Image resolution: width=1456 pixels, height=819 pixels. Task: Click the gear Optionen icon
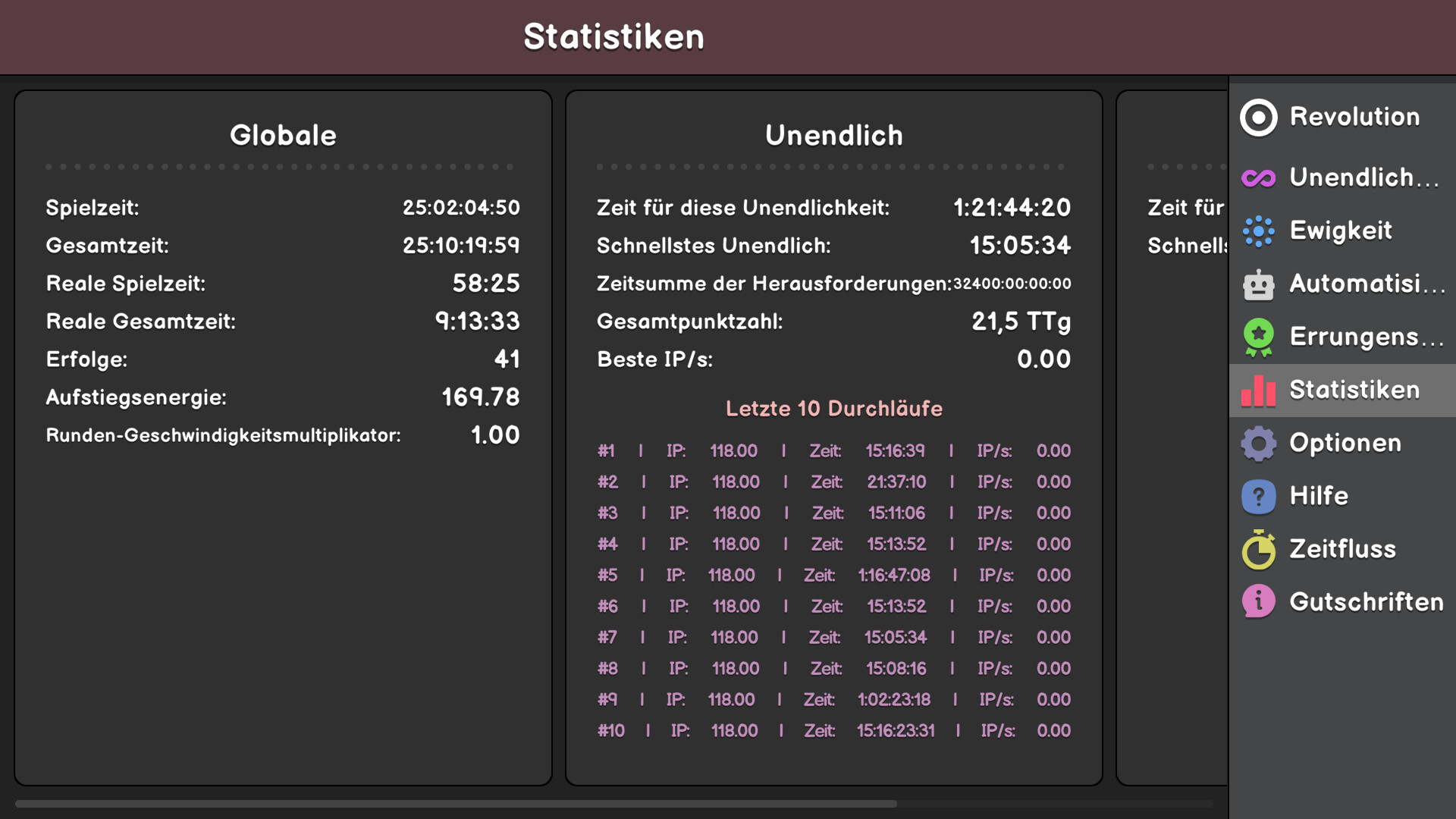[x=1258, y=444]
